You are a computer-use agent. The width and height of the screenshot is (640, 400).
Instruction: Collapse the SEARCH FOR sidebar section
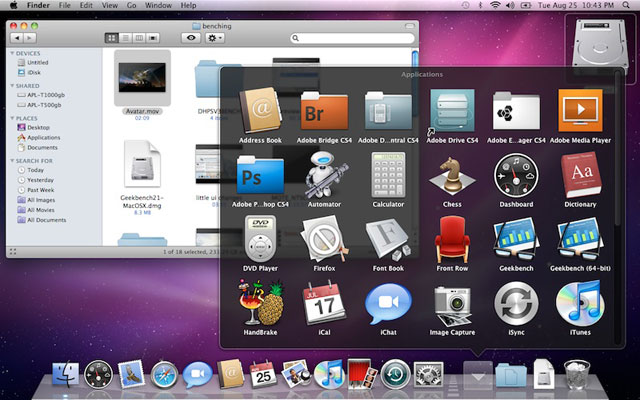[x=11, y=160]
